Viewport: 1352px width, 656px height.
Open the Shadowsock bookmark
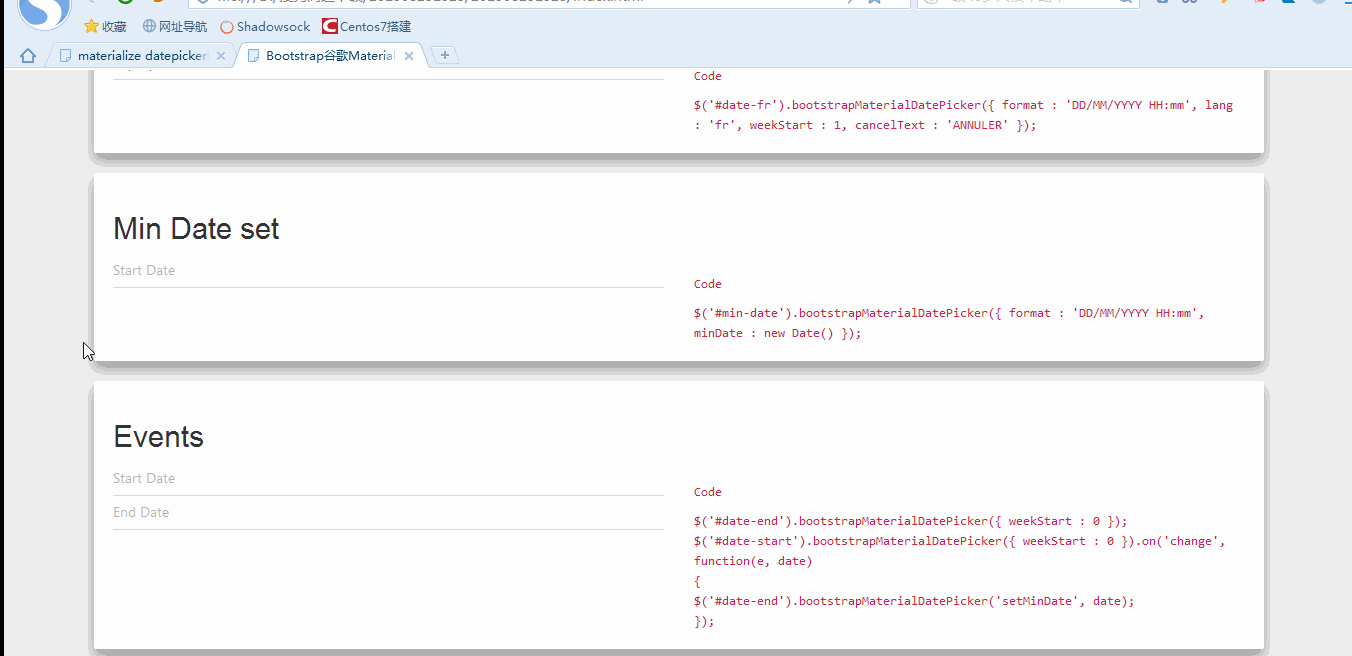pos(265,27)
